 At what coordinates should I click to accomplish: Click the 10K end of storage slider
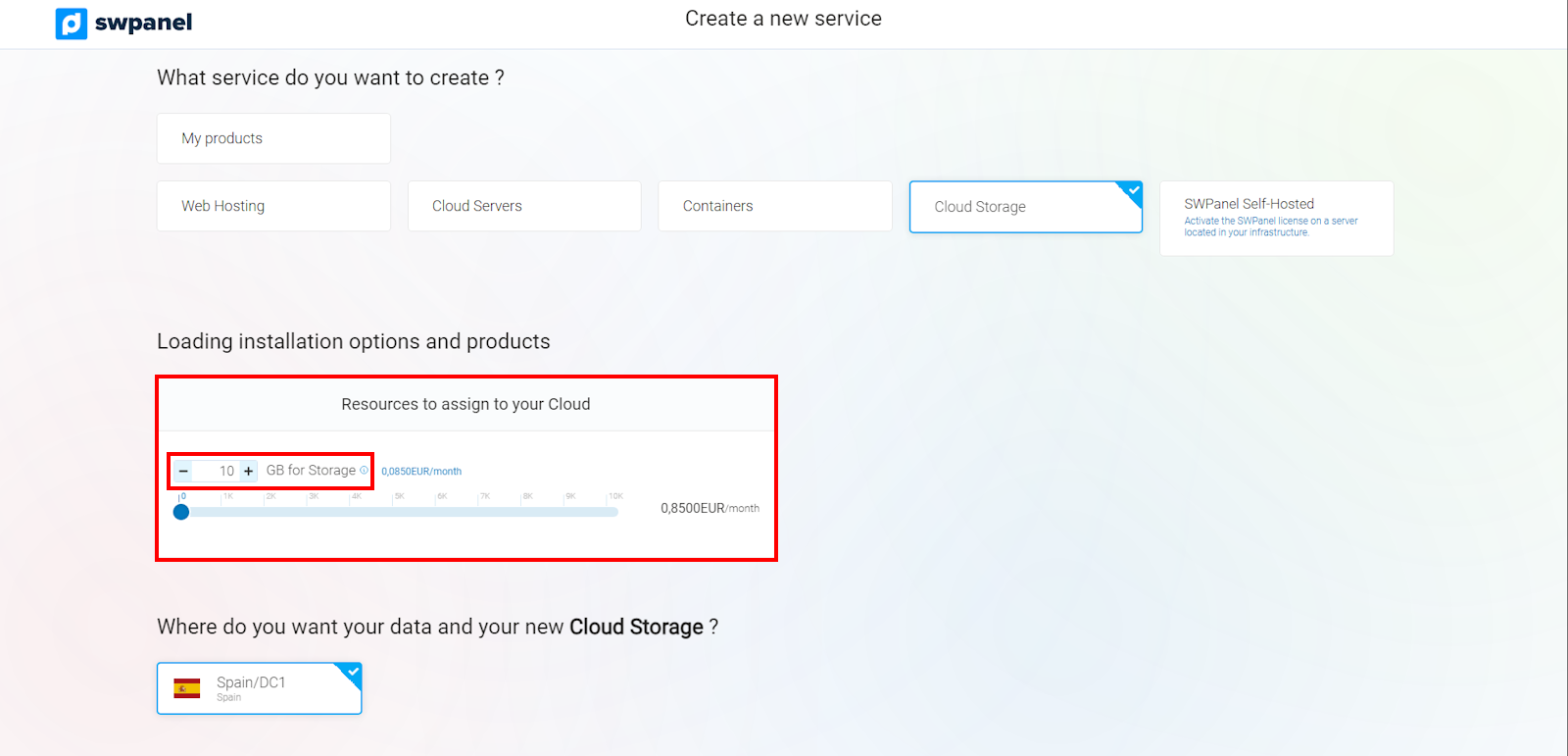tap(614, 512)
